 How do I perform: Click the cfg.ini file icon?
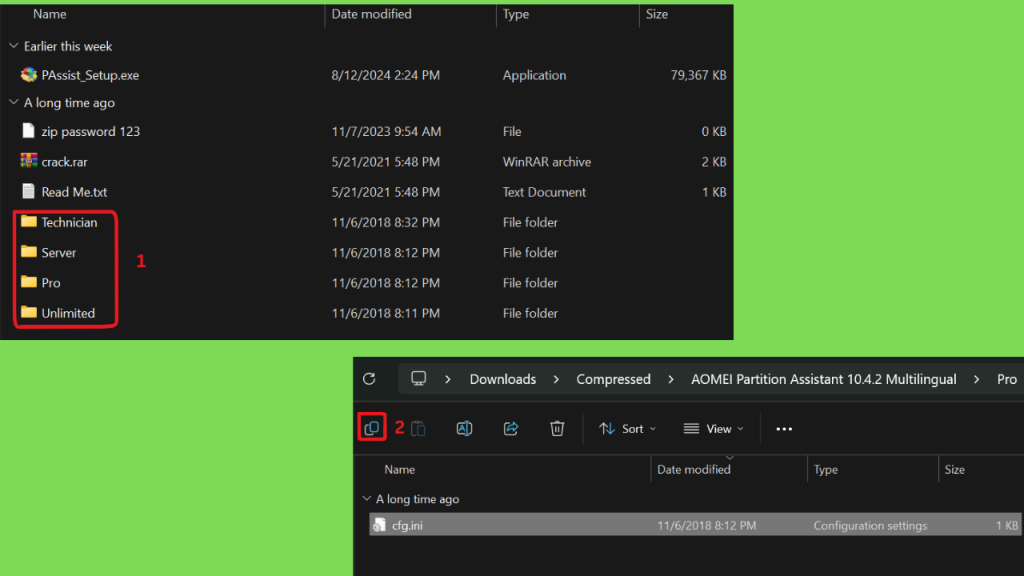(x=379, y=524)
